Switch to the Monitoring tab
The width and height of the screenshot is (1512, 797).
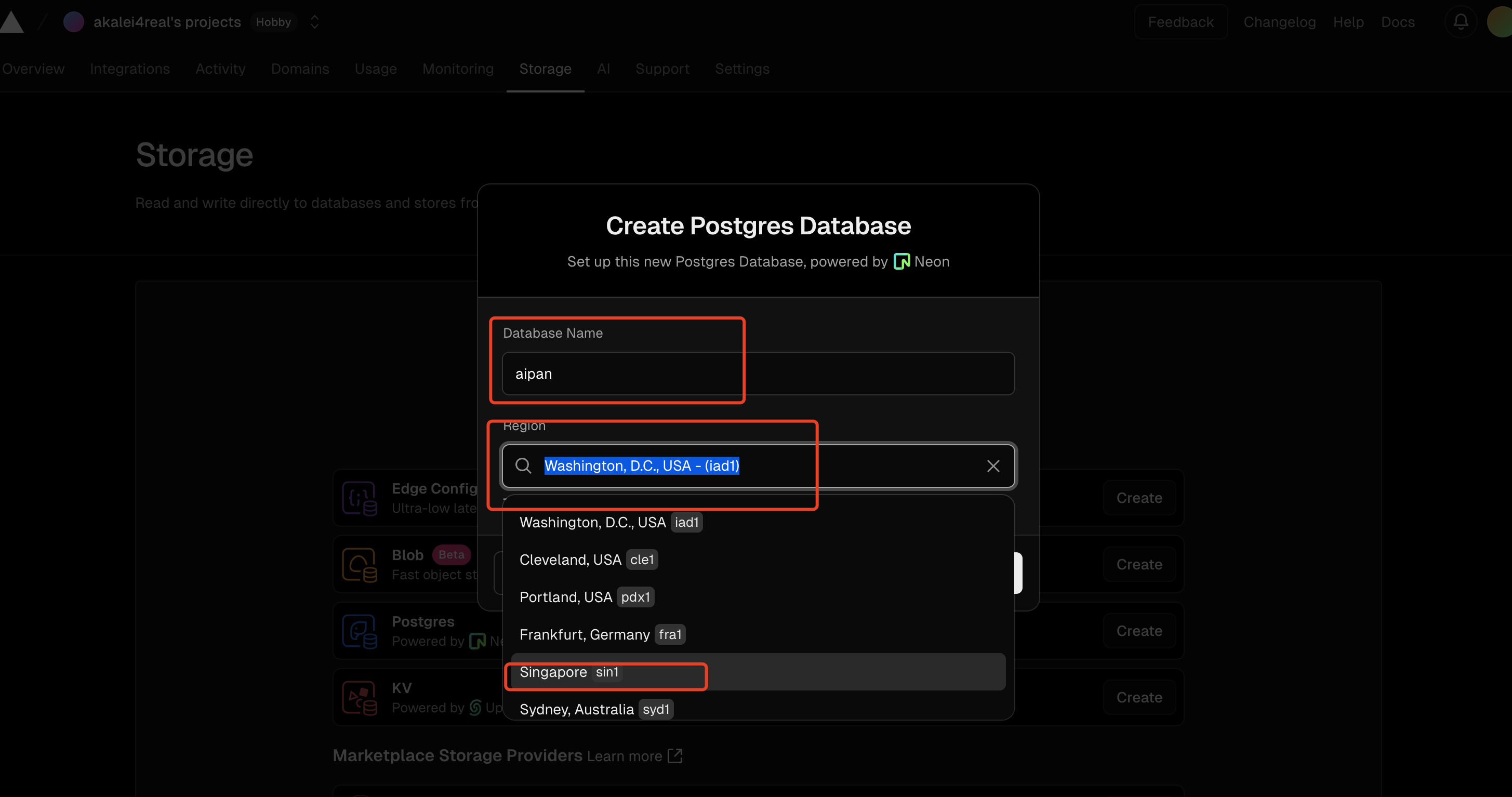(x=458, y=69)
